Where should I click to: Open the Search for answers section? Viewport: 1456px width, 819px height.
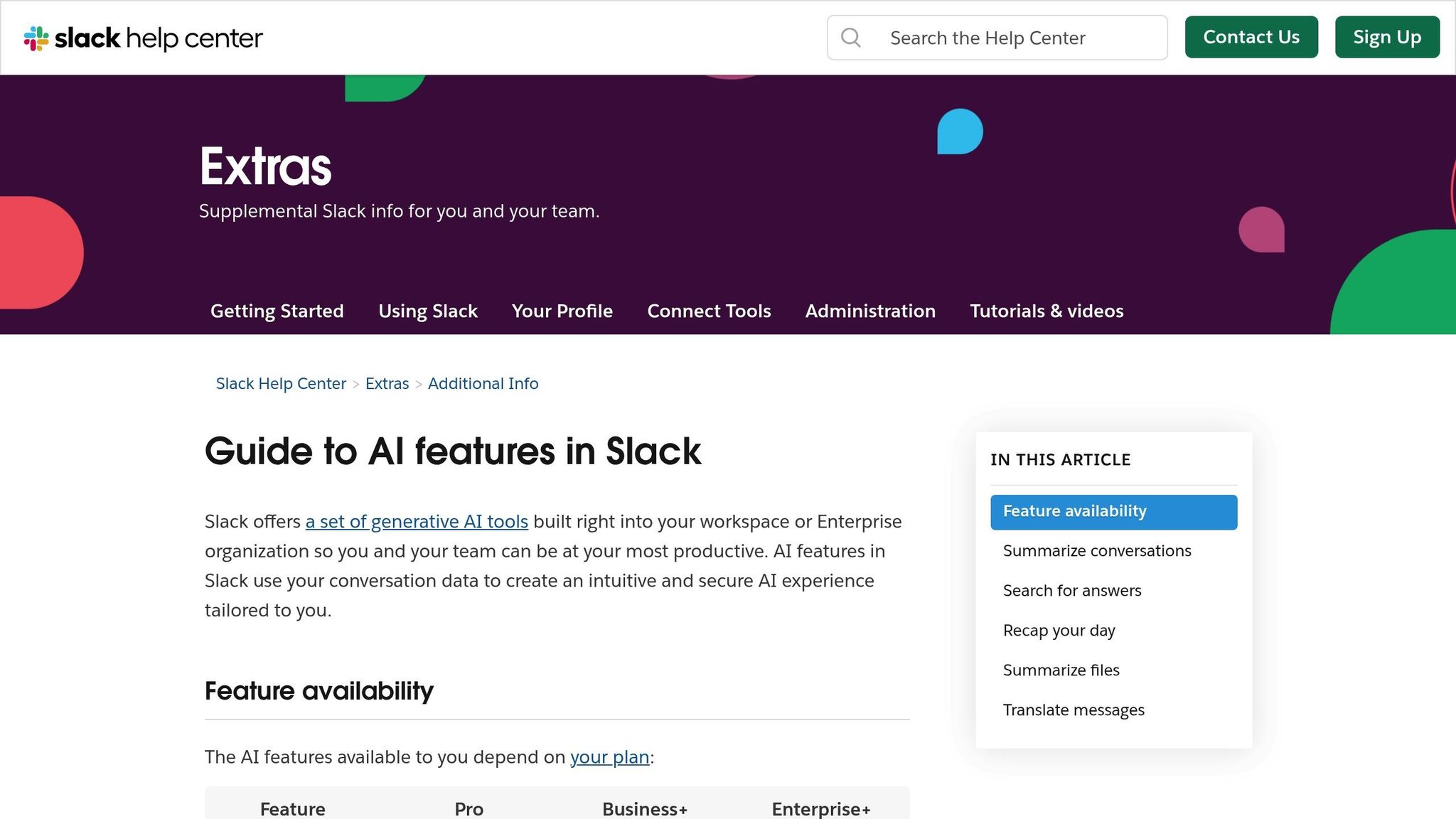click(1071, 590)
